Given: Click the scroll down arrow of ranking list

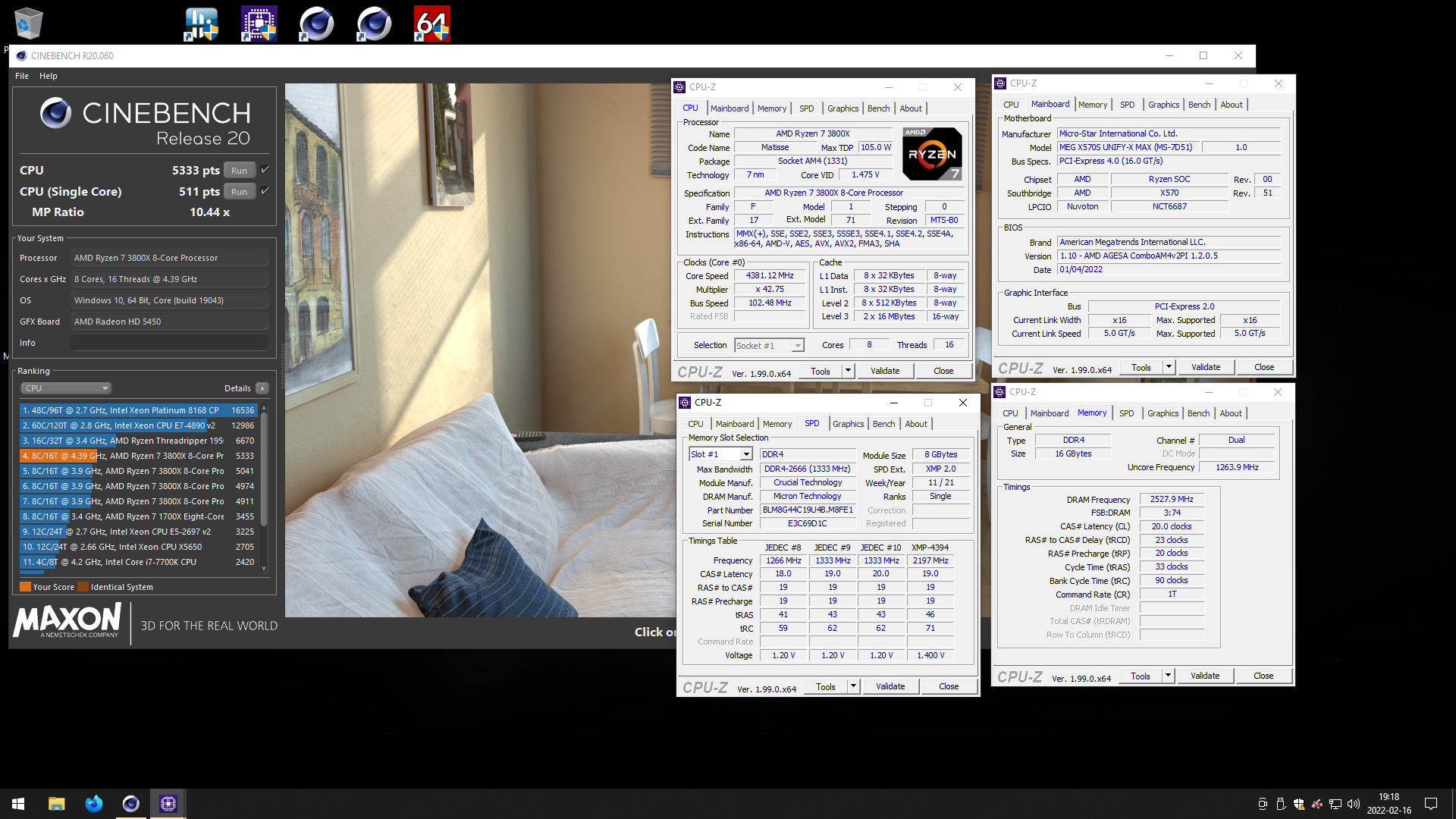Looking at the screenshot, I should coord(264,568).
